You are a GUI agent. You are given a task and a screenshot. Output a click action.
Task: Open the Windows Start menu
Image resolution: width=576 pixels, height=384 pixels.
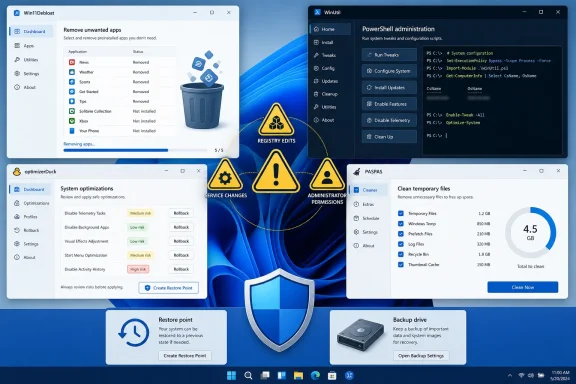231,376
